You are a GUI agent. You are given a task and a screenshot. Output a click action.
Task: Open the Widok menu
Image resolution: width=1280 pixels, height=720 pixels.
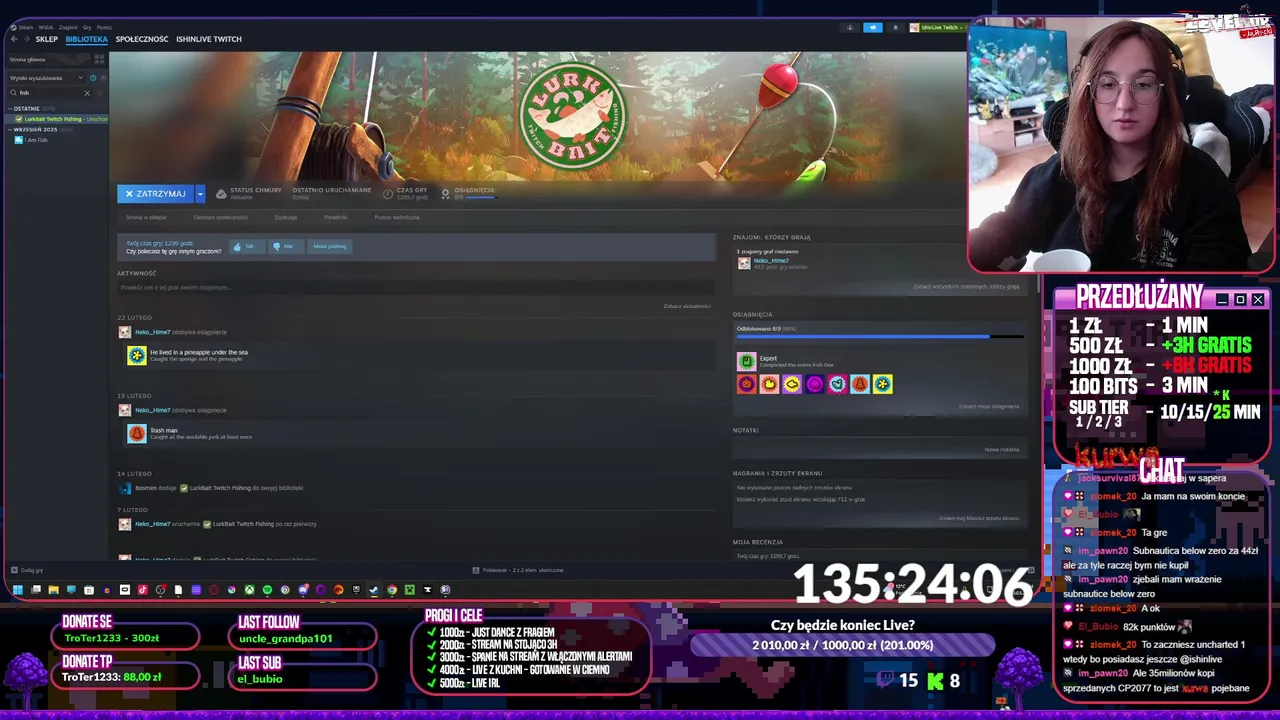[46, 28]
